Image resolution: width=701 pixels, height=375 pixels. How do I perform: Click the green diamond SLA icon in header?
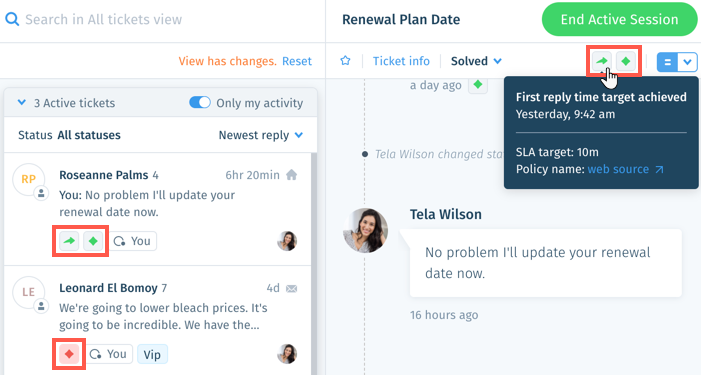click(626, 61)
